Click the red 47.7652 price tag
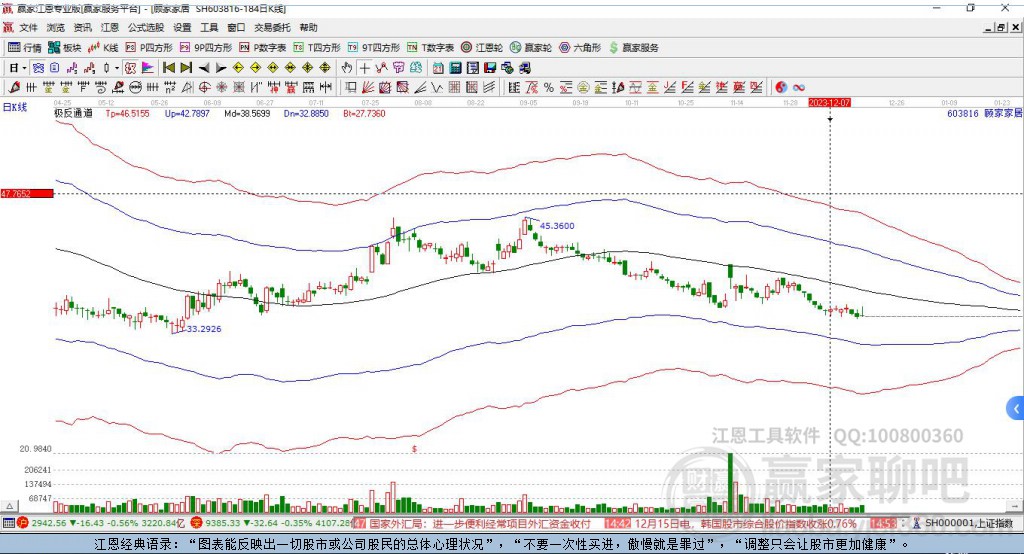1024x554 pixels. click(27, 193)
